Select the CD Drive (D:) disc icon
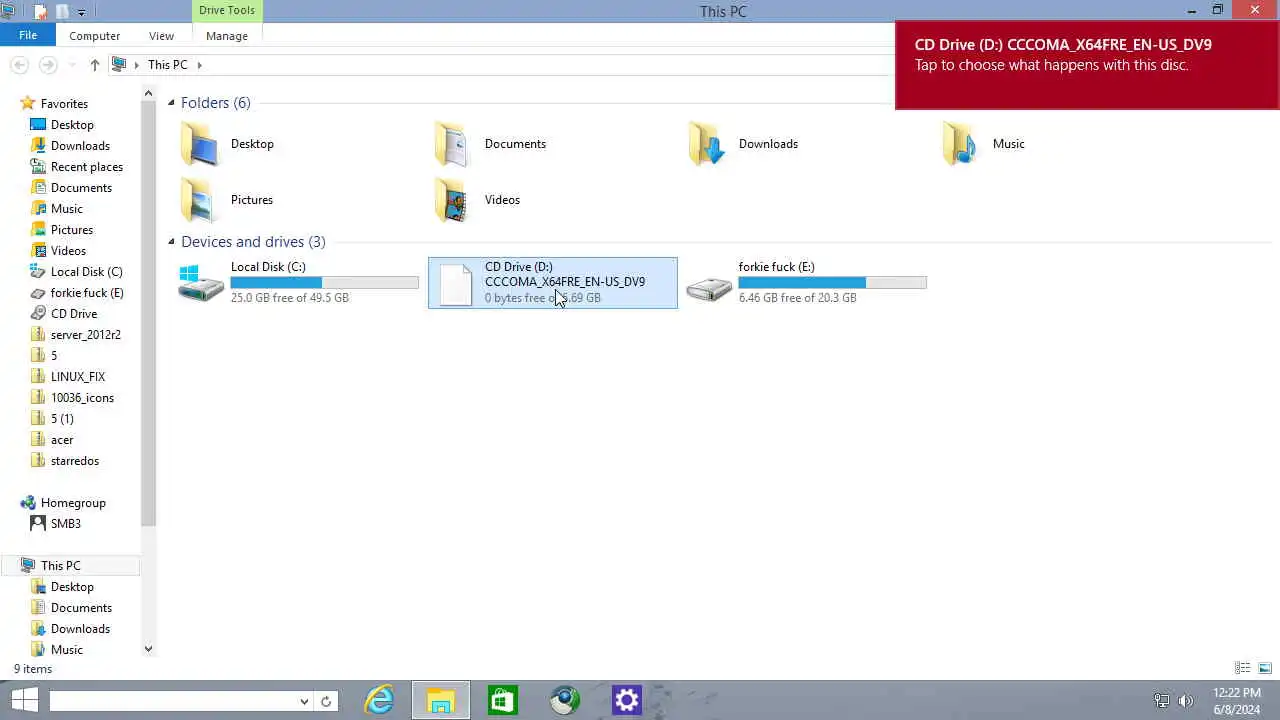This screenshot has width=1280, height=720. [455, 284]
